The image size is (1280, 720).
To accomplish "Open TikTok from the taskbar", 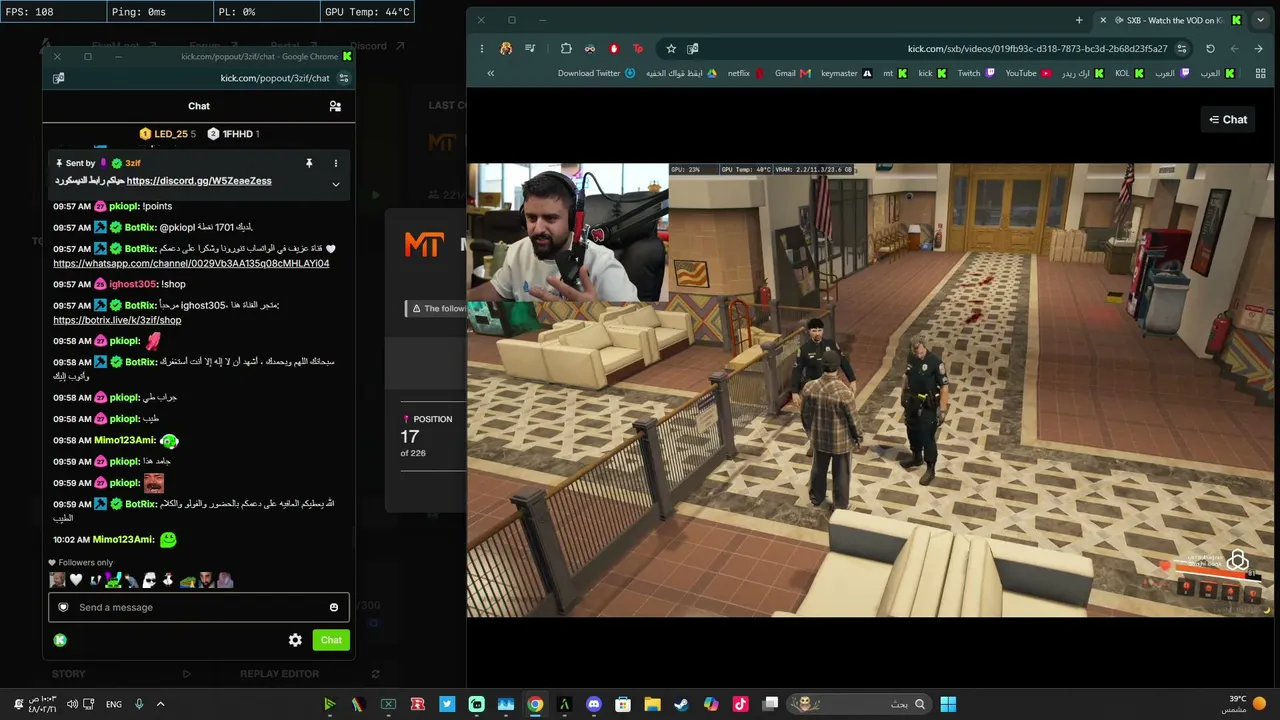I will point(740,704).
